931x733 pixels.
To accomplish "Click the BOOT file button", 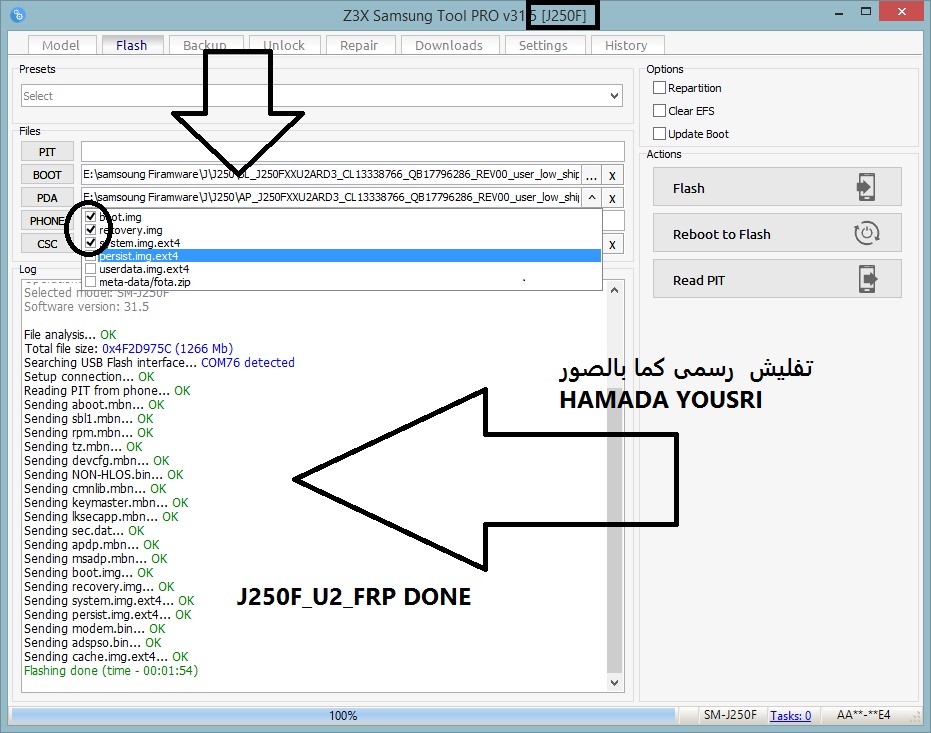I will pyautogui.click(x=48, y=175).
